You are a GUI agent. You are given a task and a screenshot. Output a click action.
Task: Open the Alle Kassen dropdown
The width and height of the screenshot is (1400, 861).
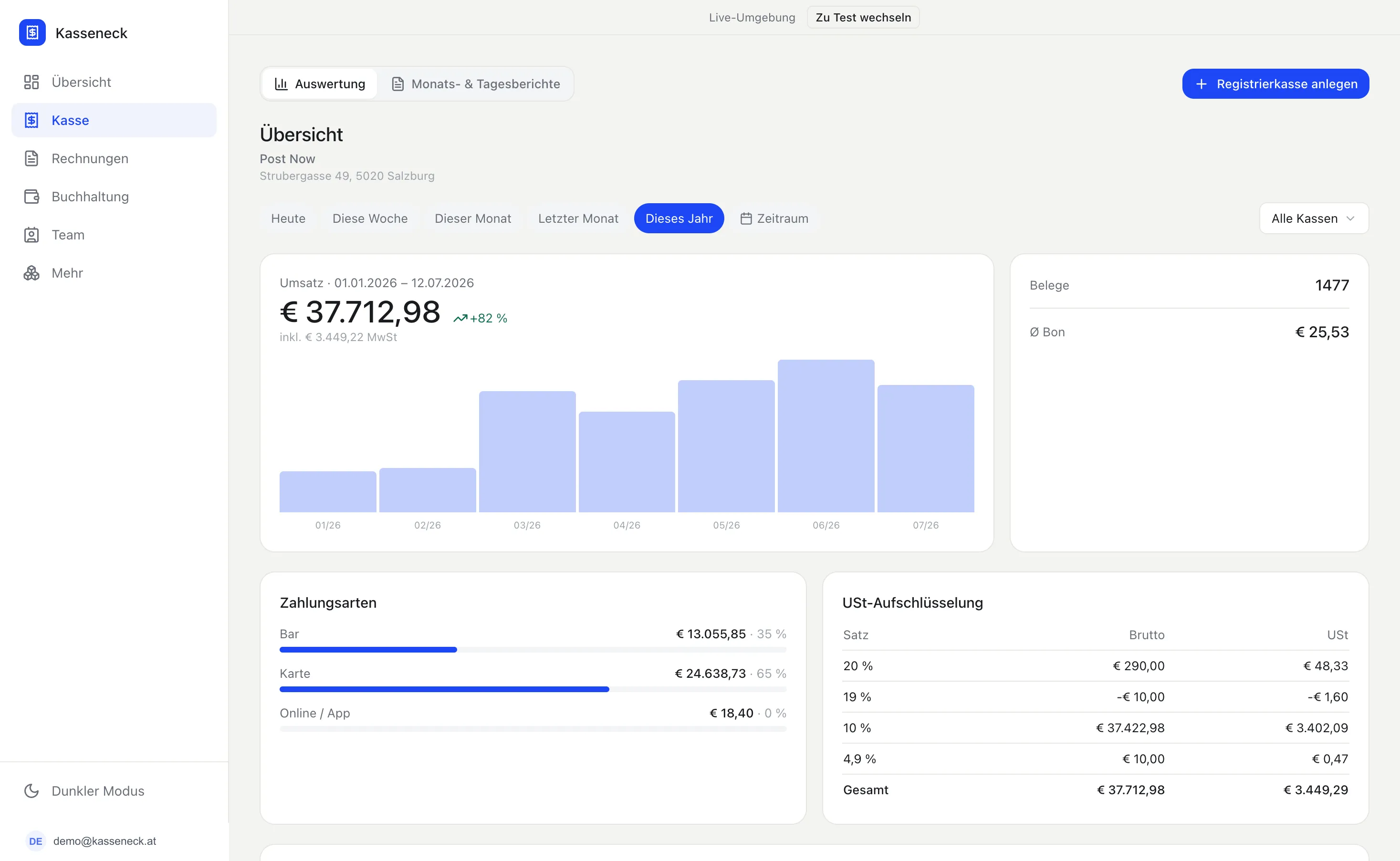click(x=1314, y=218)
